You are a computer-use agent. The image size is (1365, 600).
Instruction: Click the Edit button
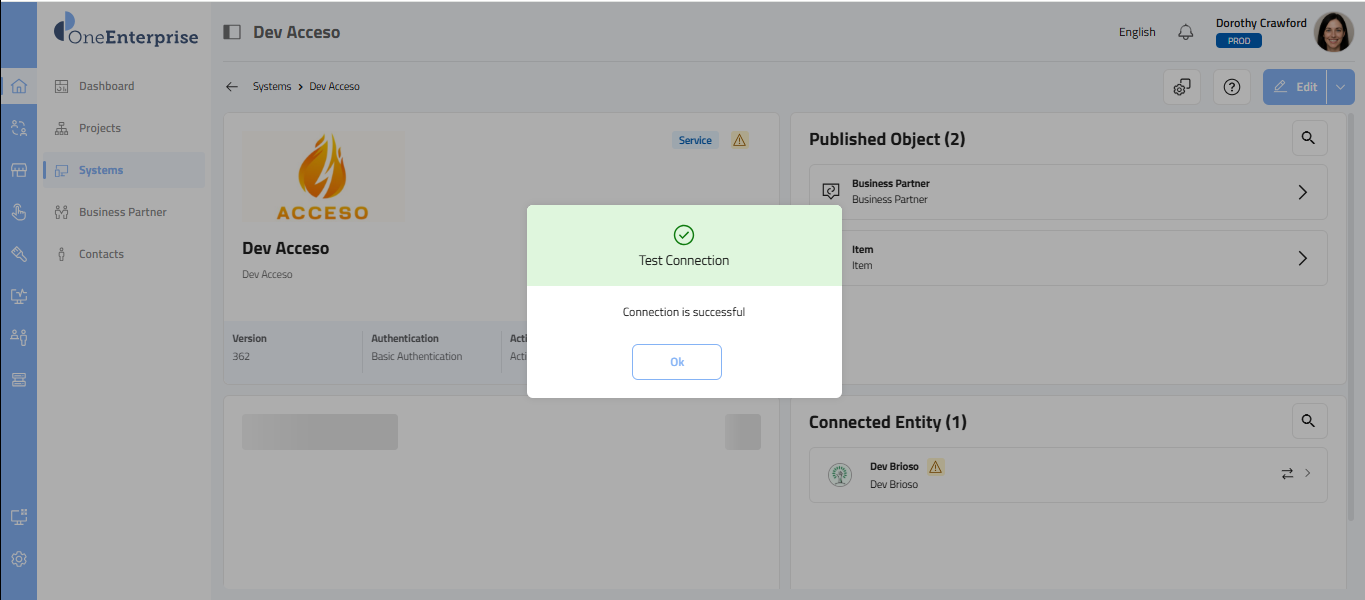click(1295, 87)
